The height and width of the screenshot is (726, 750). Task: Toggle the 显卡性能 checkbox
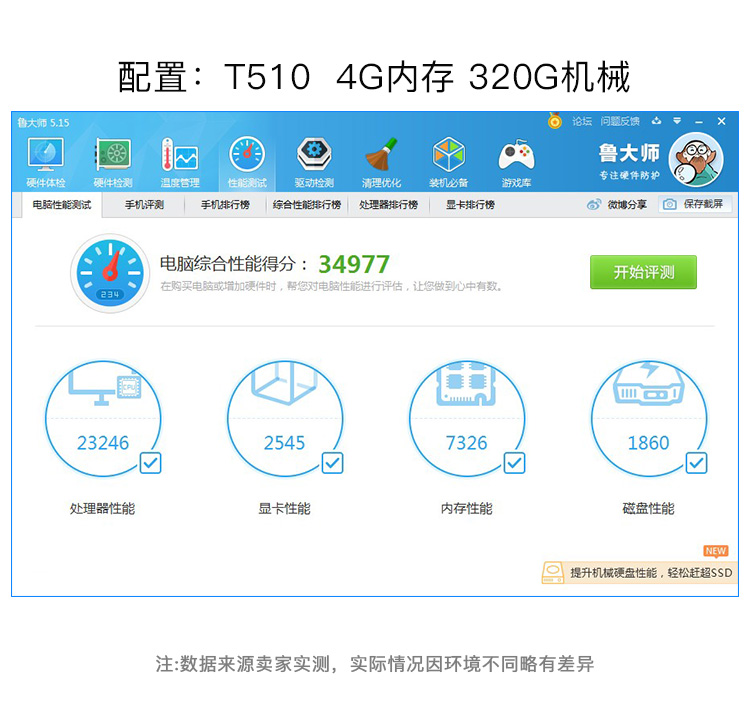click(x=332, y=463)
